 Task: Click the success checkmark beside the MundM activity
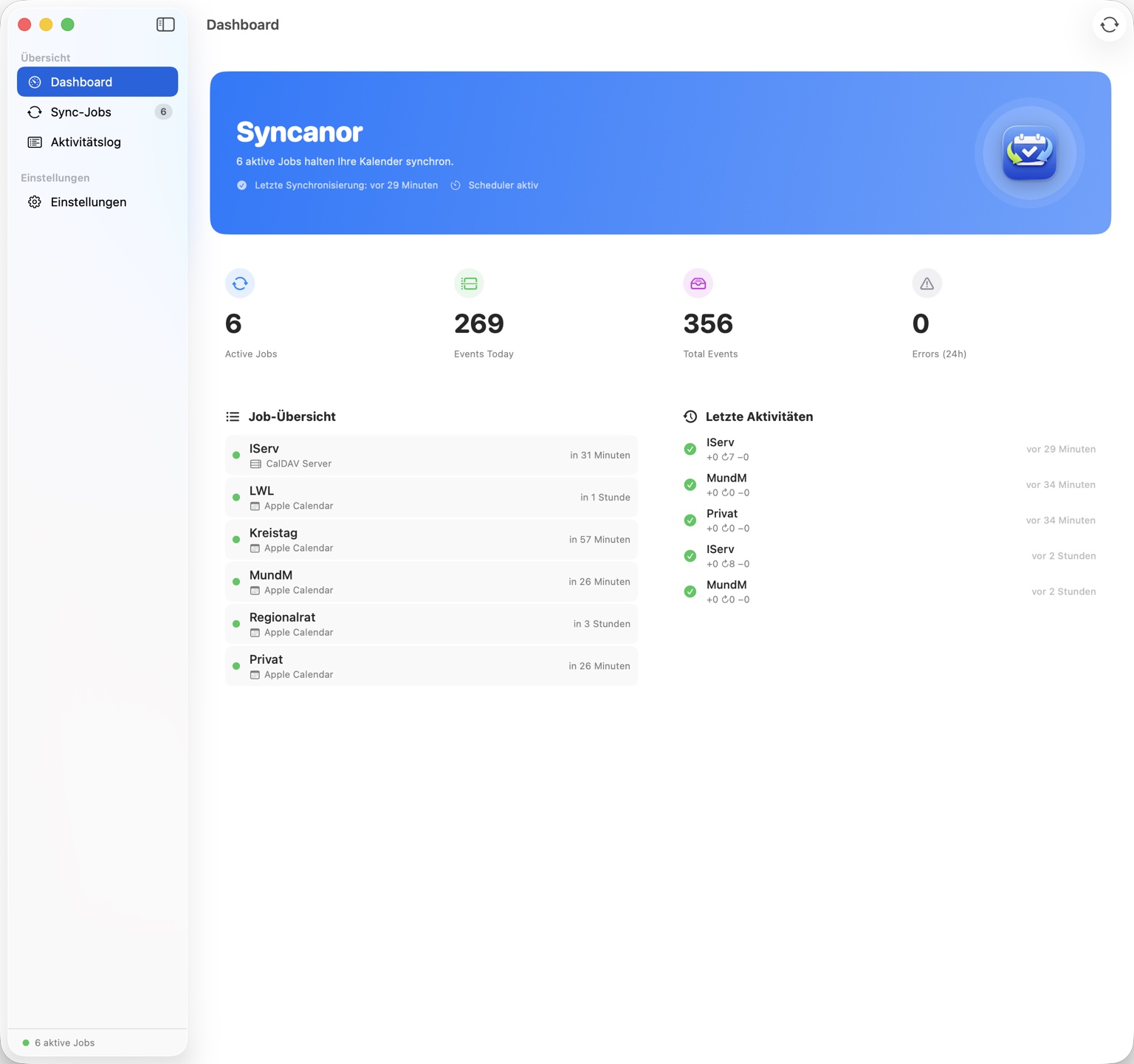point(690,484)
